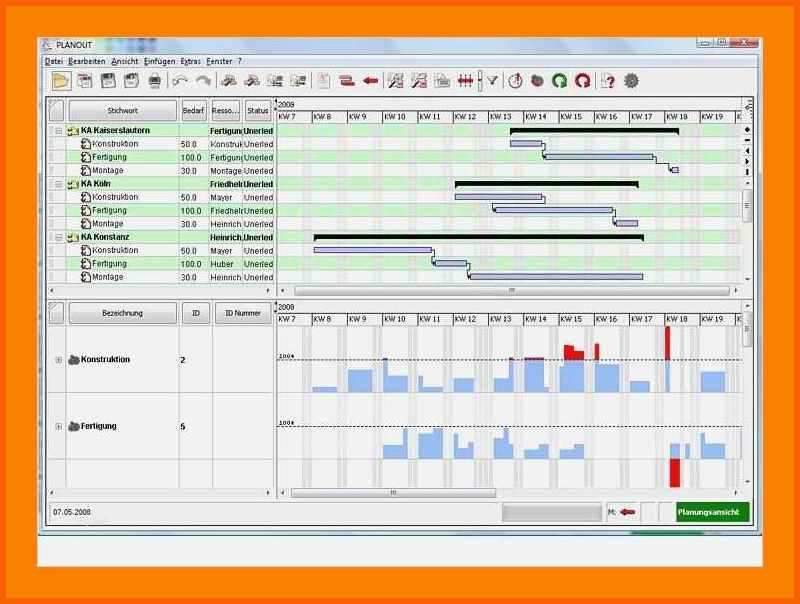Select the KA Köln Konstruktion Gantt bar
800x604 pixels.
click(x=498, y=197)
